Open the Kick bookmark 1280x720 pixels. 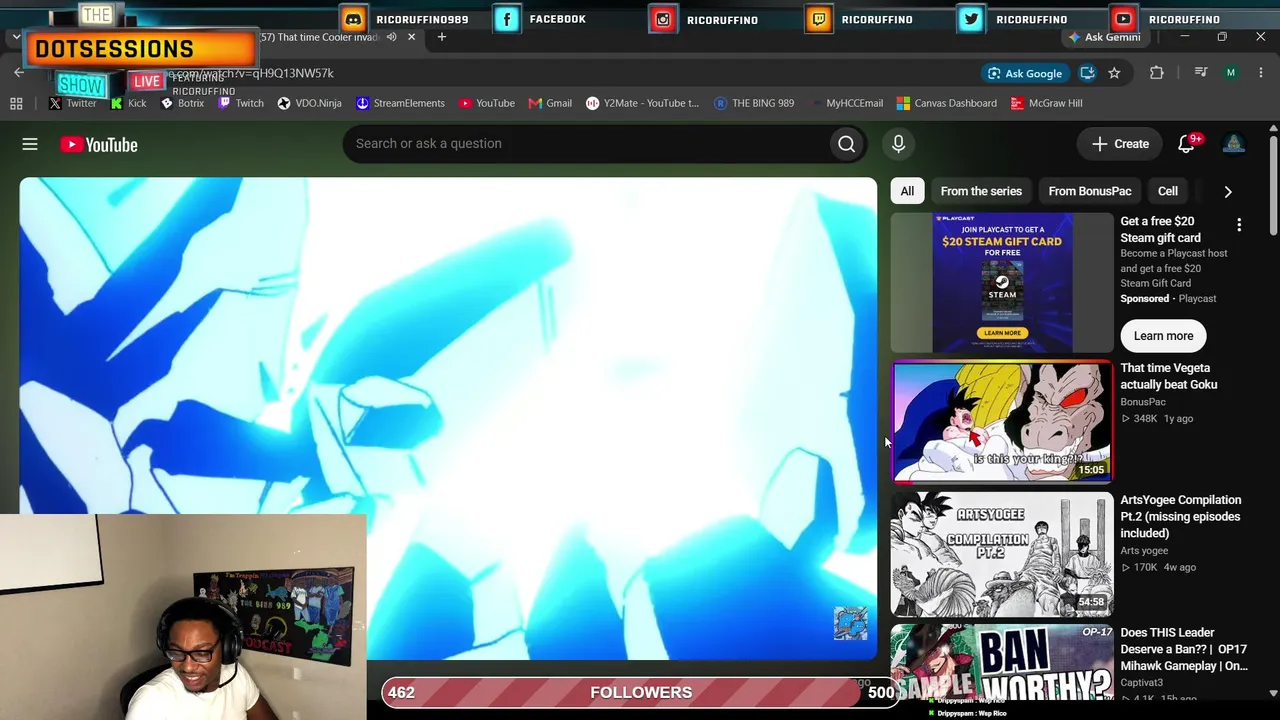pos(128,103)
